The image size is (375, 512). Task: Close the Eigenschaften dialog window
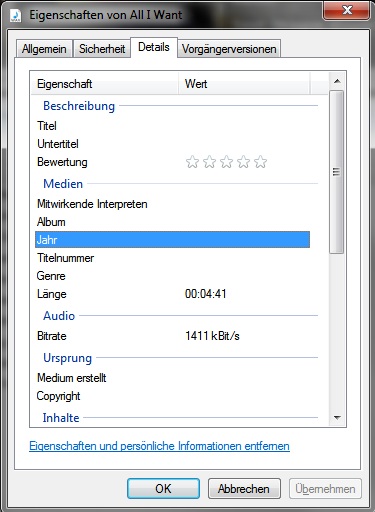click(346, 10)
